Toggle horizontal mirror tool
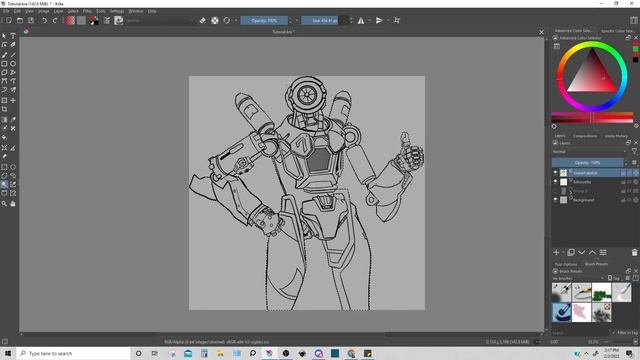Viewport: 640px width, 360px height. [361, 20]
